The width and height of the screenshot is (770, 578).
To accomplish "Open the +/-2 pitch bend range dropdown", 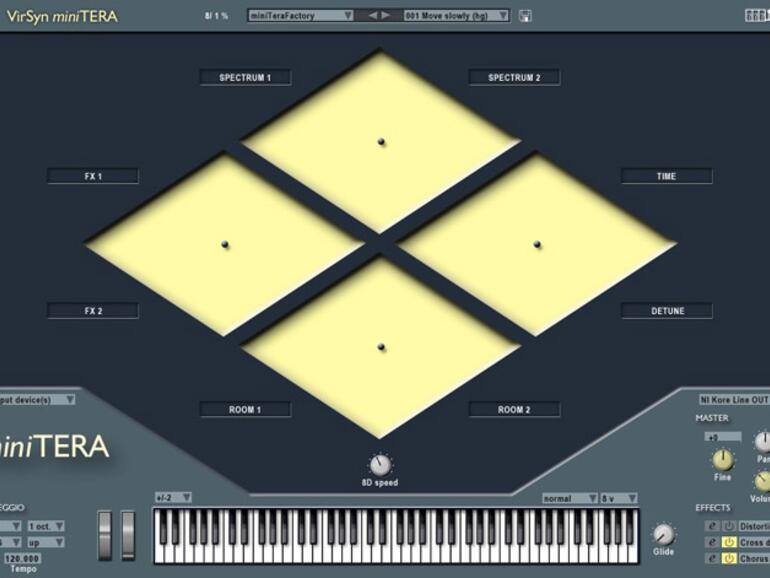I will coord(173,498).
